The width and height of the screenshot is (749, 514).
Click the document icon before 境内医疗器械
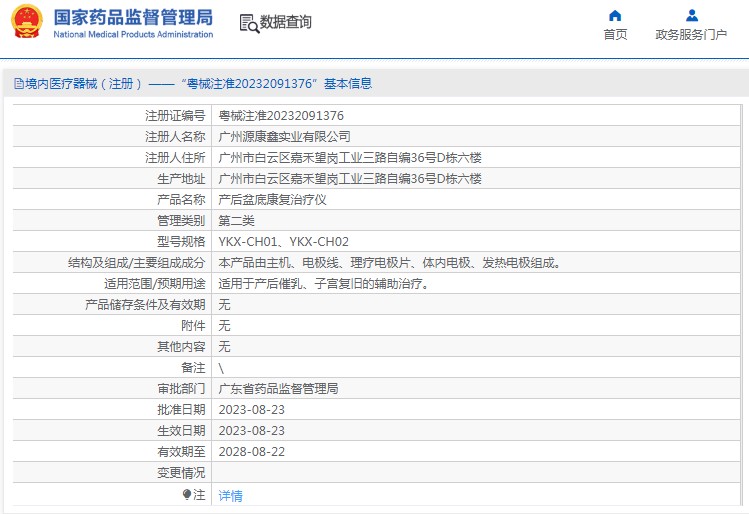pyautogui.click(x=19, y=84)
